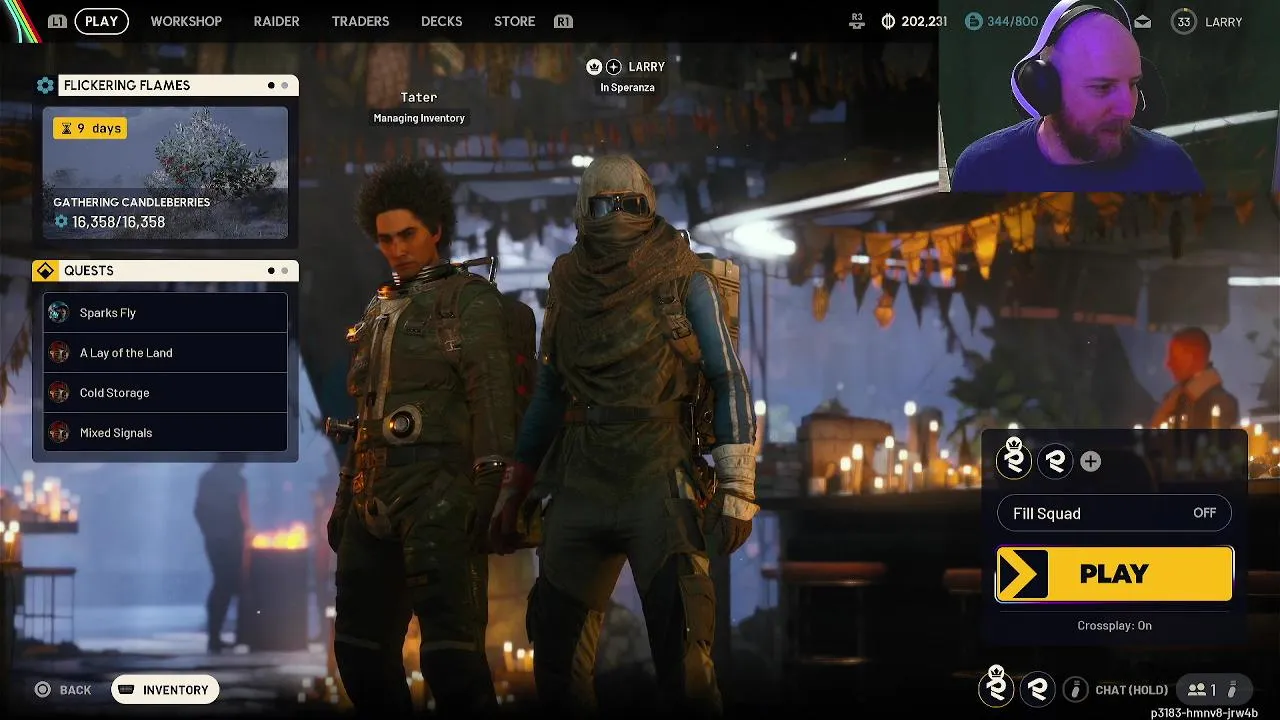Select the Mixed Signals quest

pos(165,433)
